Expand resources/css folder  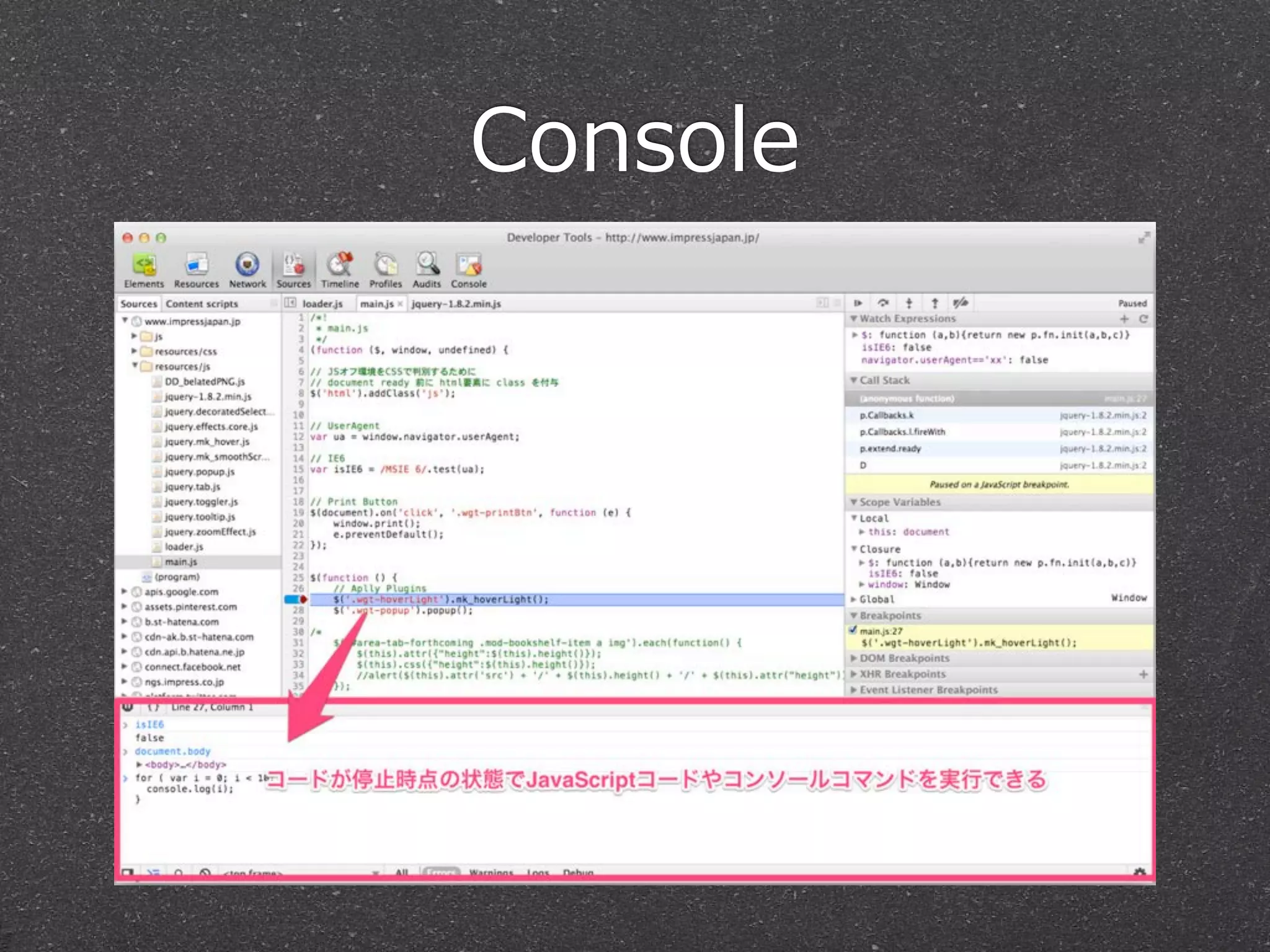134,351
